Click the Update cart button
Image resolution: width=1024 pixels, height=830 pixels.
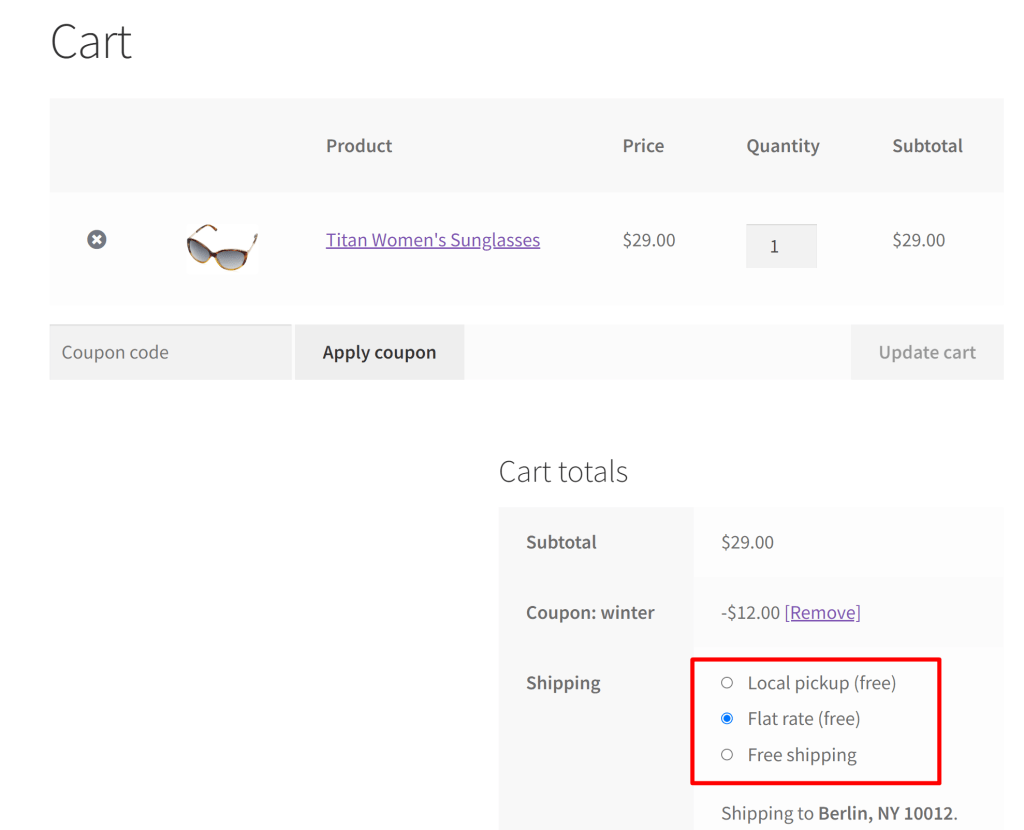926,352
